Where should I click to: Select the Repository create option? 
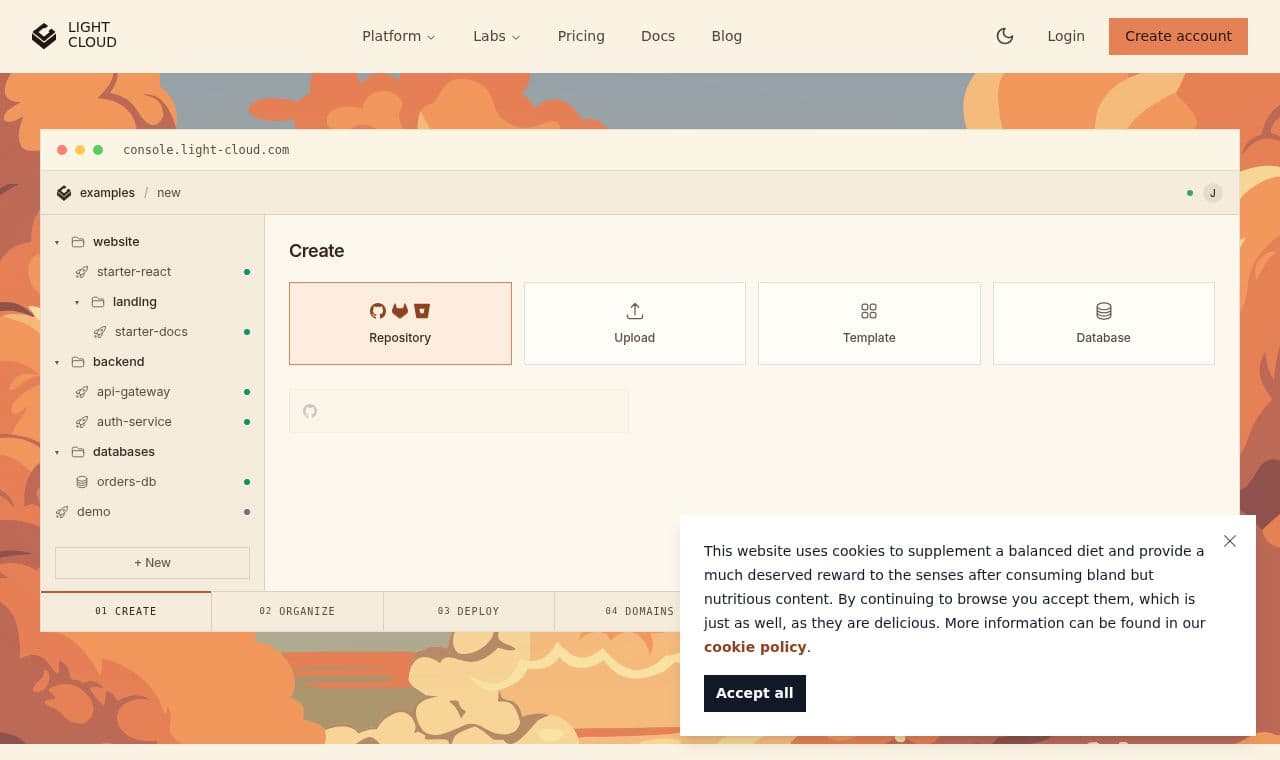(x=400, y=323)
